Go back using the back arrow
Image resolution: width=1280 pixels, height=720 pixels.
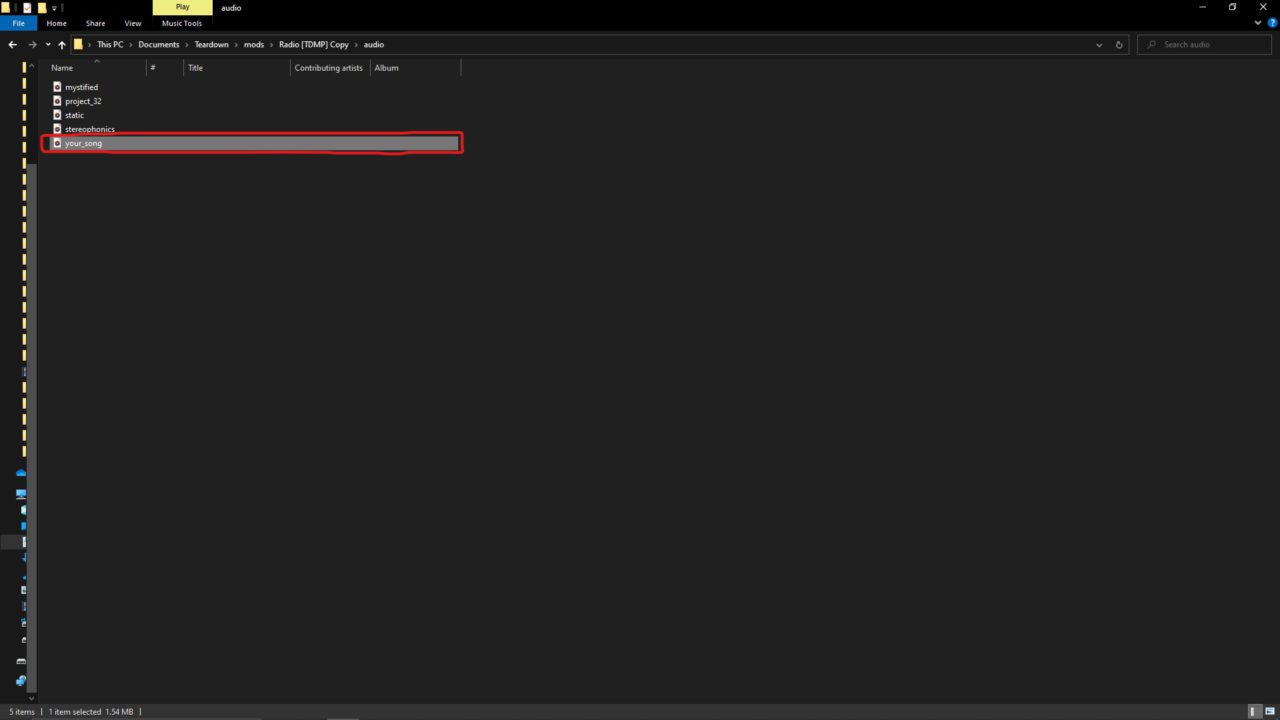click(x=13, y=45)
